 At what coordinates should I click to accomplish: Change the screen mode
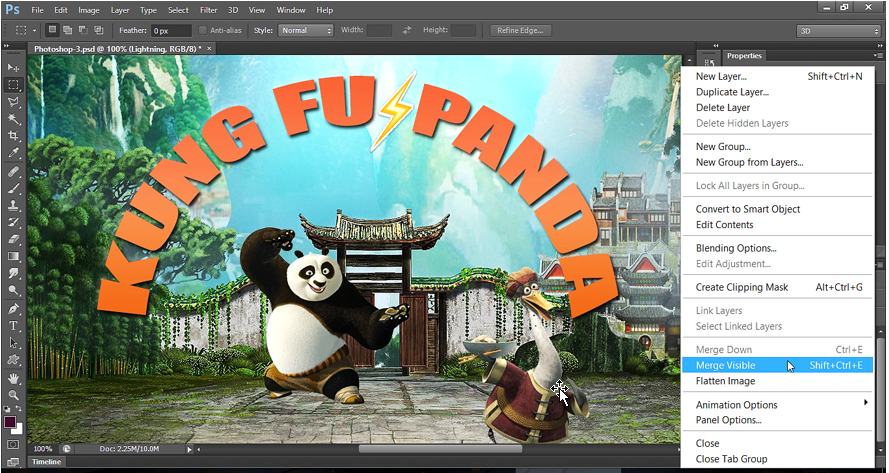[x=13, y=462]
